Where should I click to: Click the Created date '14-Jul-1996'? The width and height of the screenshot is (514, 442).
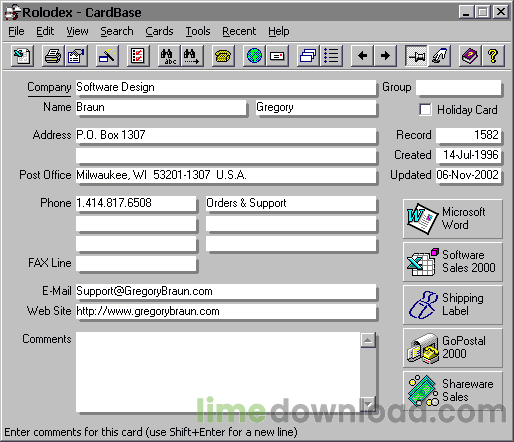(x=468, y=155)
